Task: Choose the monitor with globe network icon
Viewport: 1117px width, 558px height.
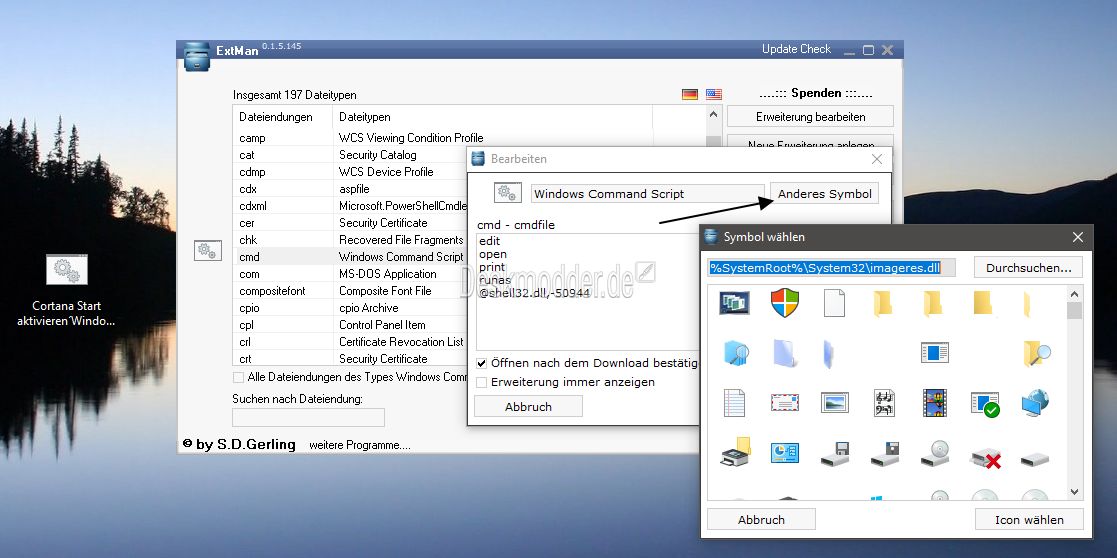Action: [1035, 403]
